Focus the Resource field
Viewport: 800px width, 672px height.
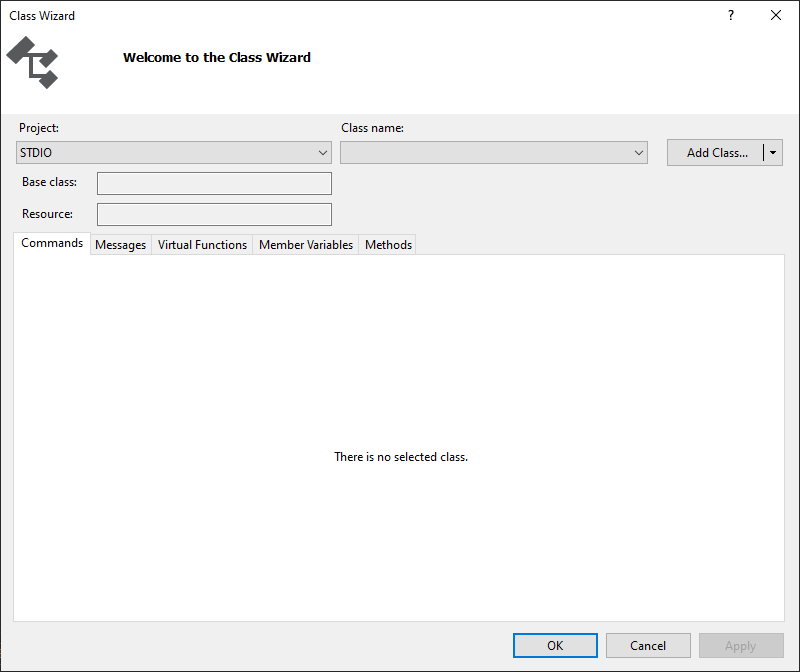214,214
